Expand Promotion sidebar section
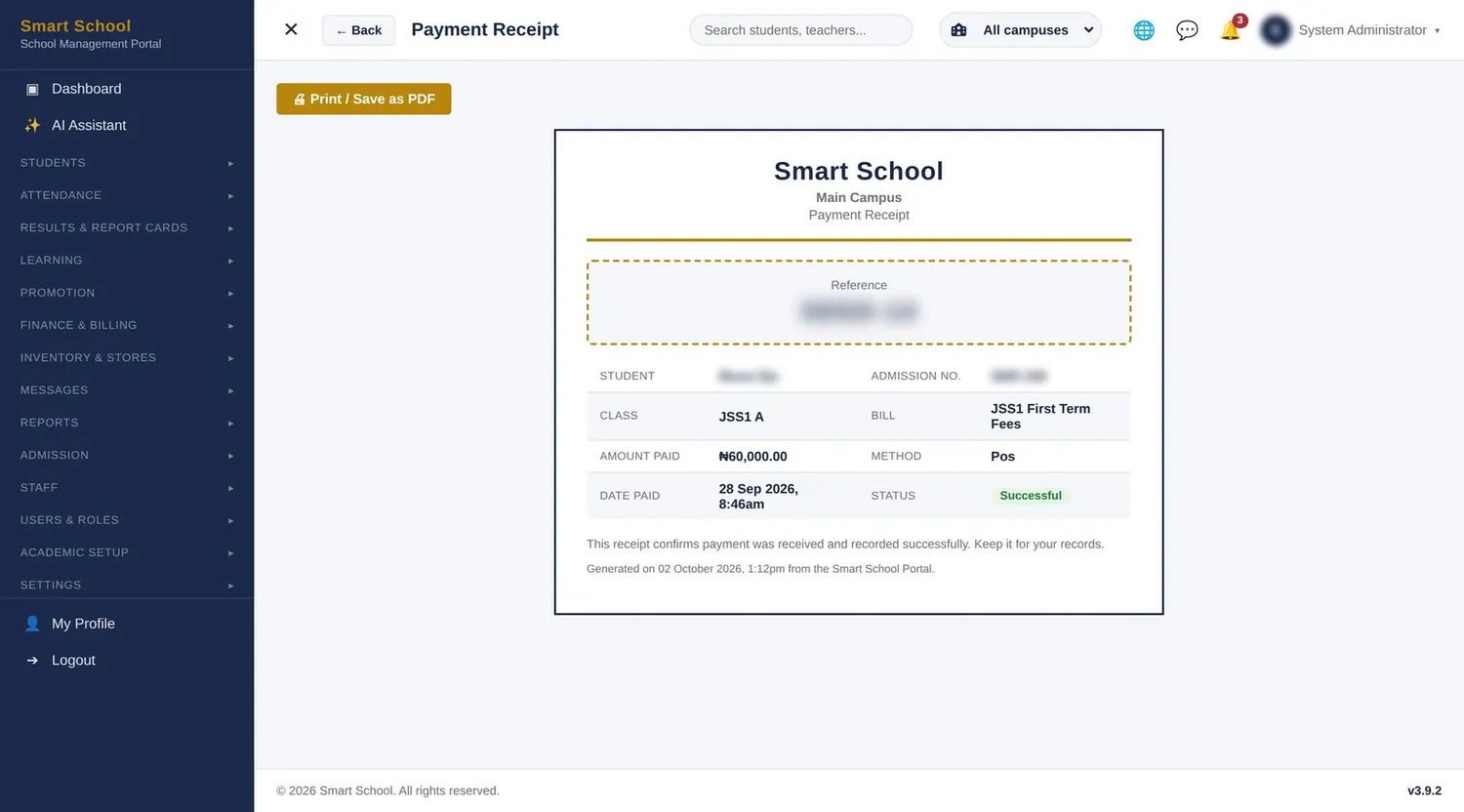Screen dimensions: 1464x812 [127, 293]
